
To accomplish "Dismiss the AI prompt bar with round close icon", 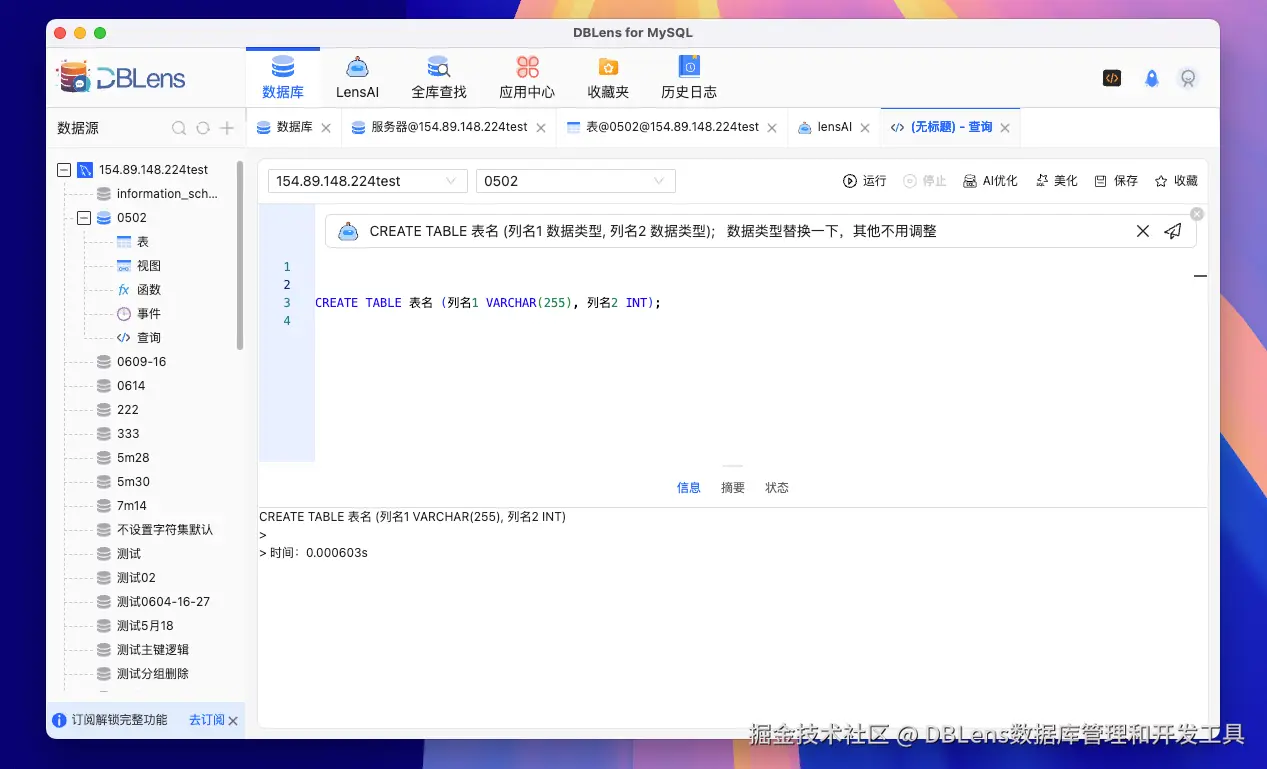I will [1197, 214].
